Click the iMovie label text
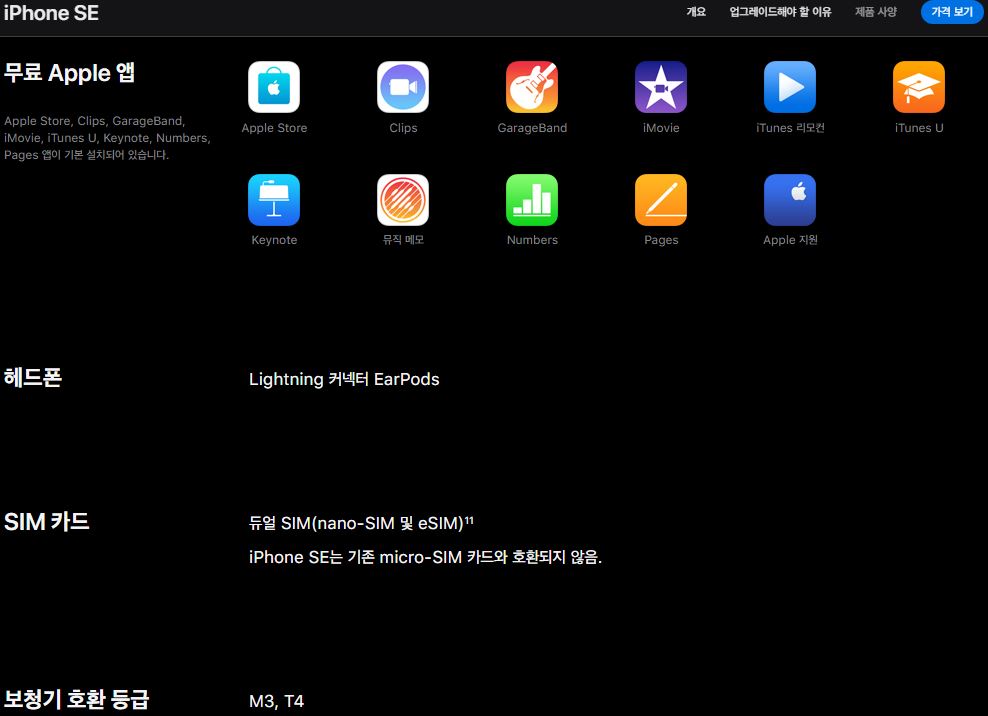Viewport: 988px width, 716px height. (x=661, y=128)
